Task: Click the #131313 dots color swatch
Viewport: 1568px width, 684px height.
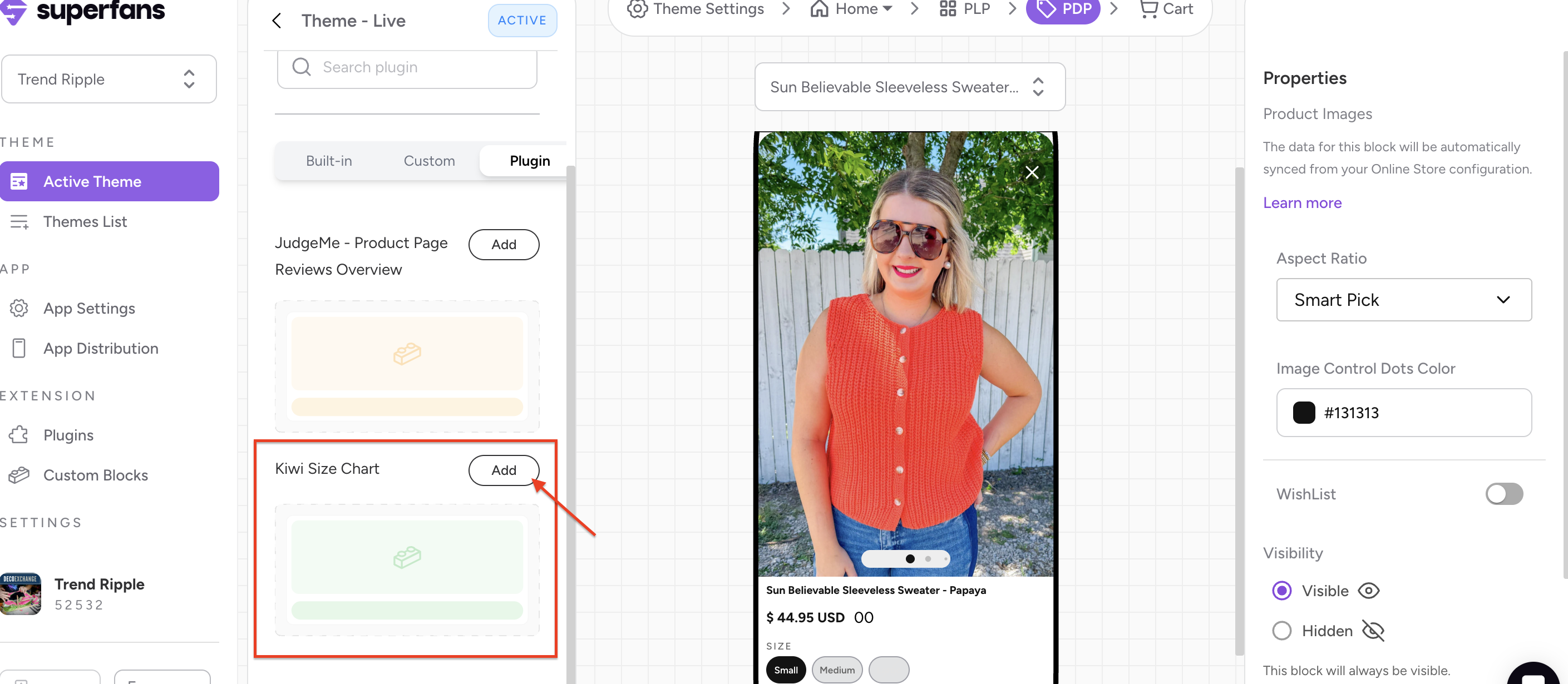Action: click(x=1303, y=413)
